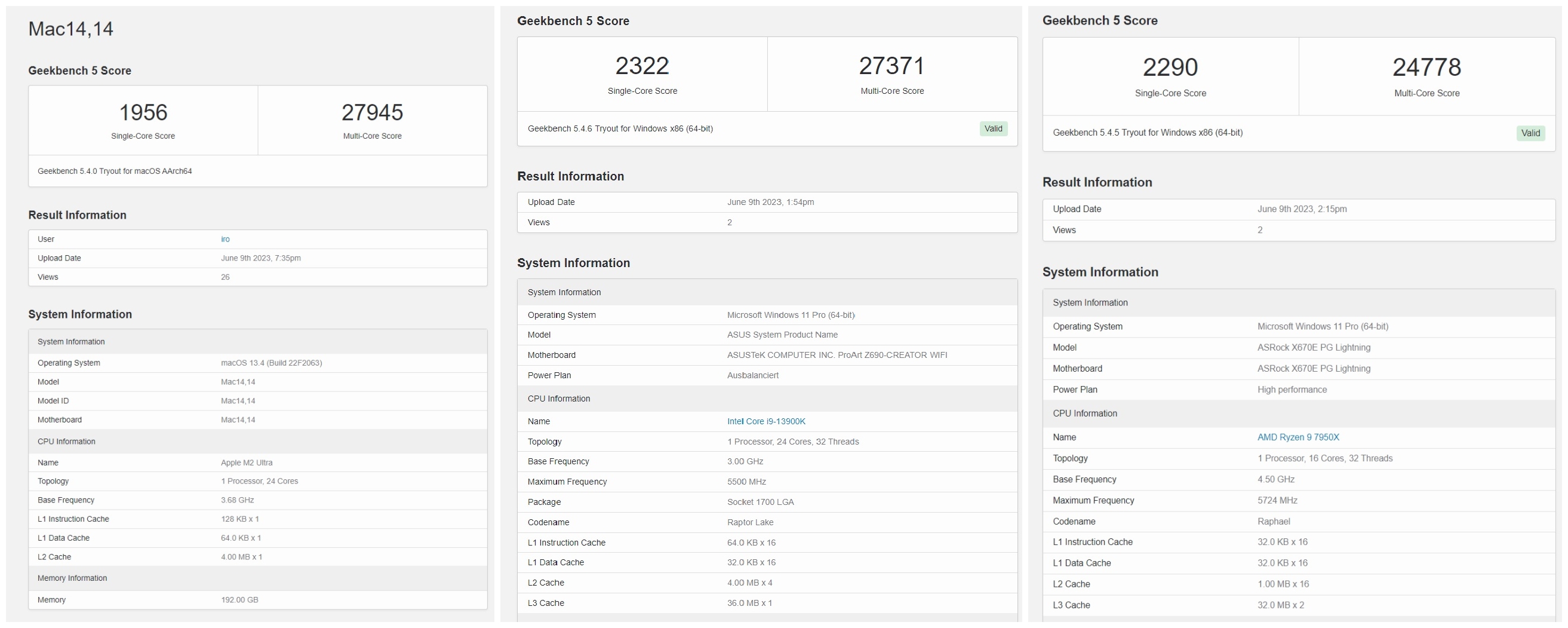
Task: Select L1 instruction cache '64.0 KB x 16'
Action: pyautogui.click(x=751, y=543)
